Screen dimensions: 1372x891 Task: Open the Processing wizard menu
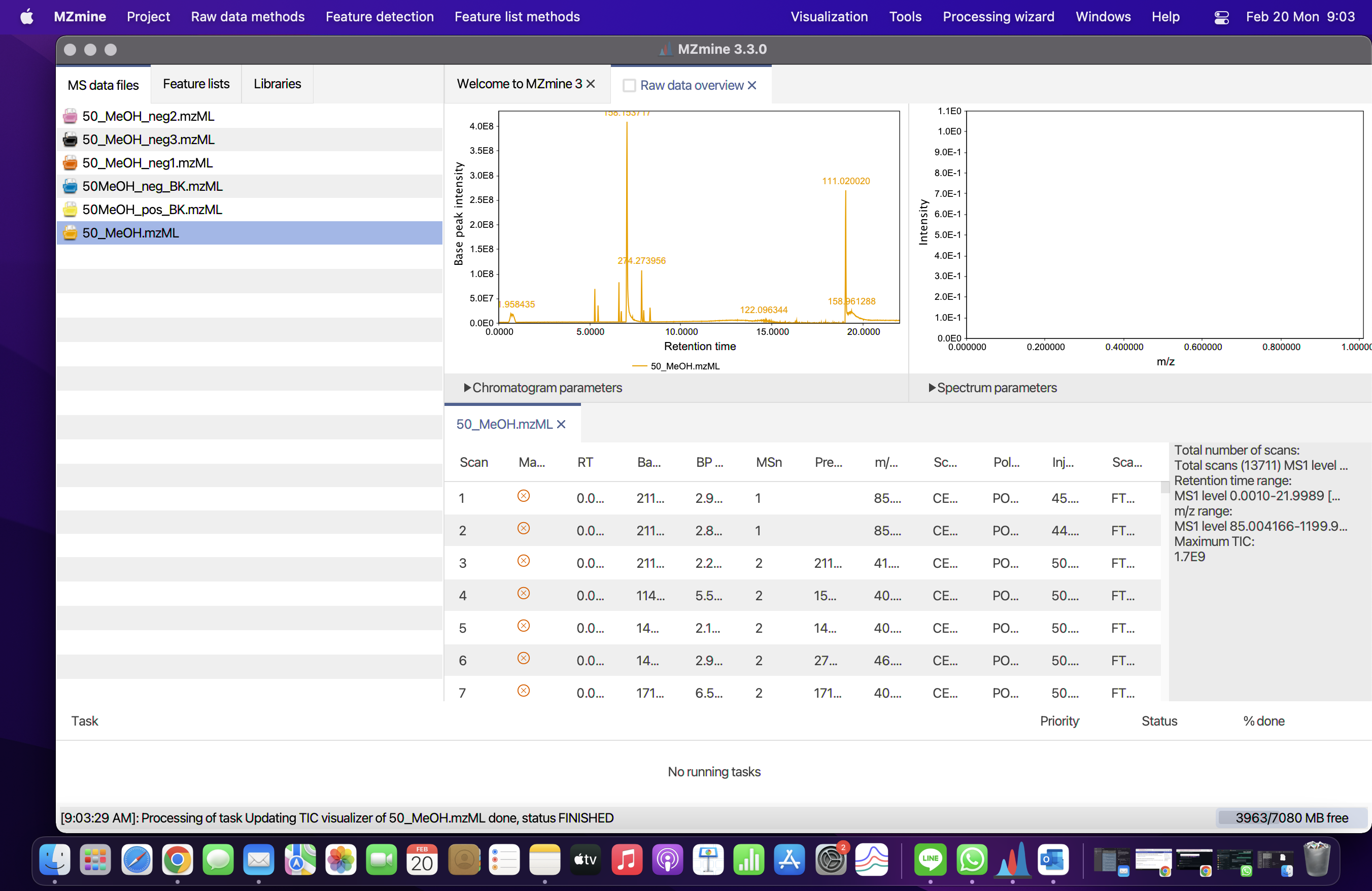click(x=998, y=17)
